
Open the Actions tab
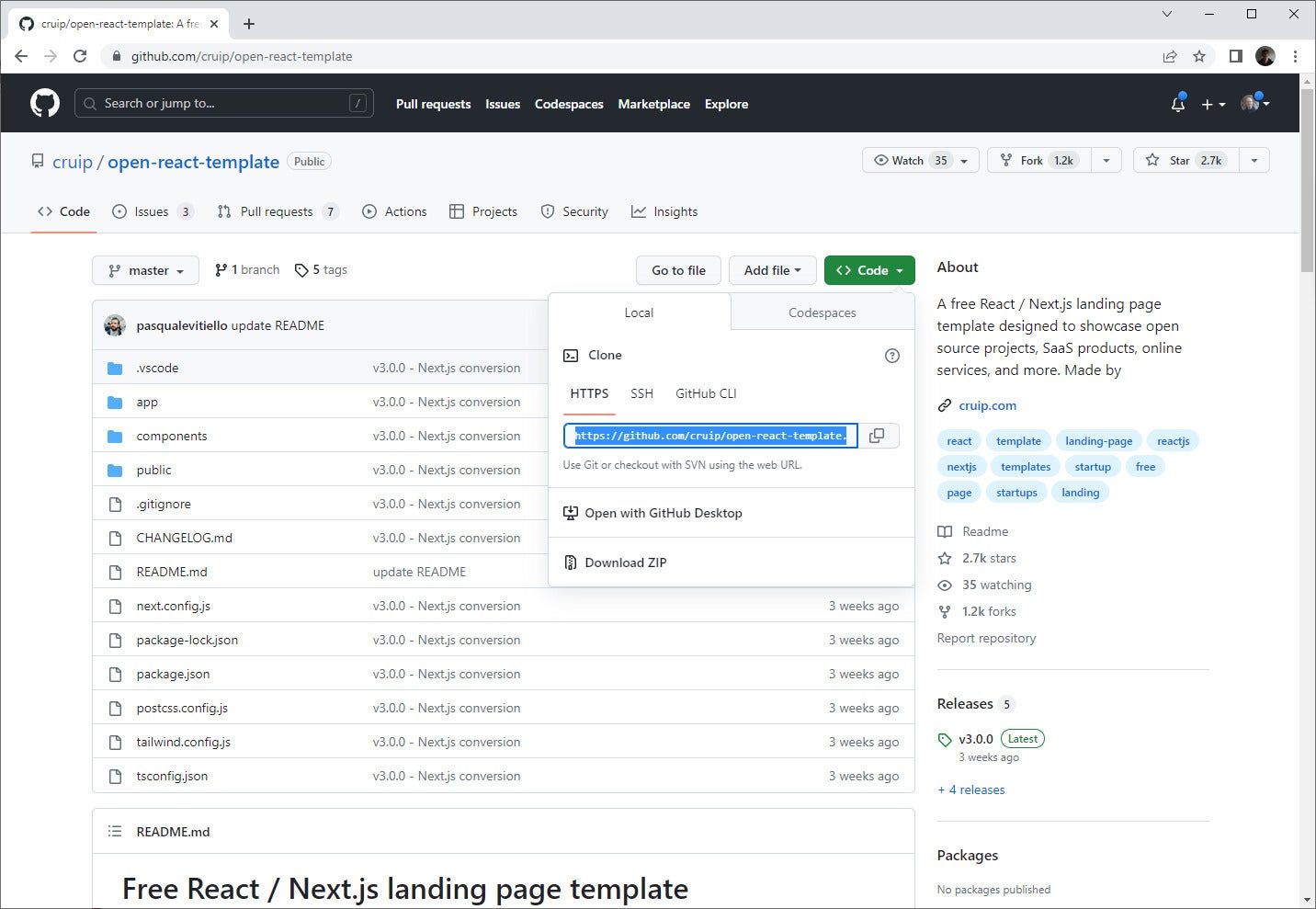coord(394,211)
